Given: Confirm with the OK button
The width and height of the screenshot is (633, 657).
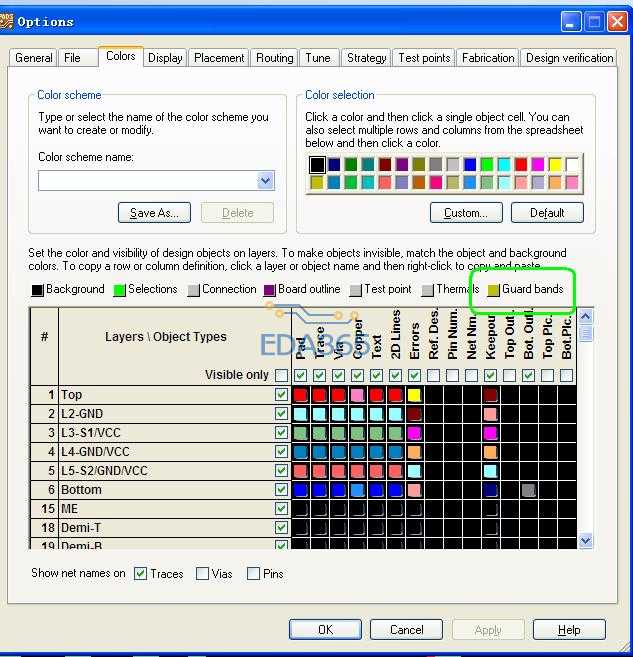Looking at the screenshot, I should pos(325,629).
